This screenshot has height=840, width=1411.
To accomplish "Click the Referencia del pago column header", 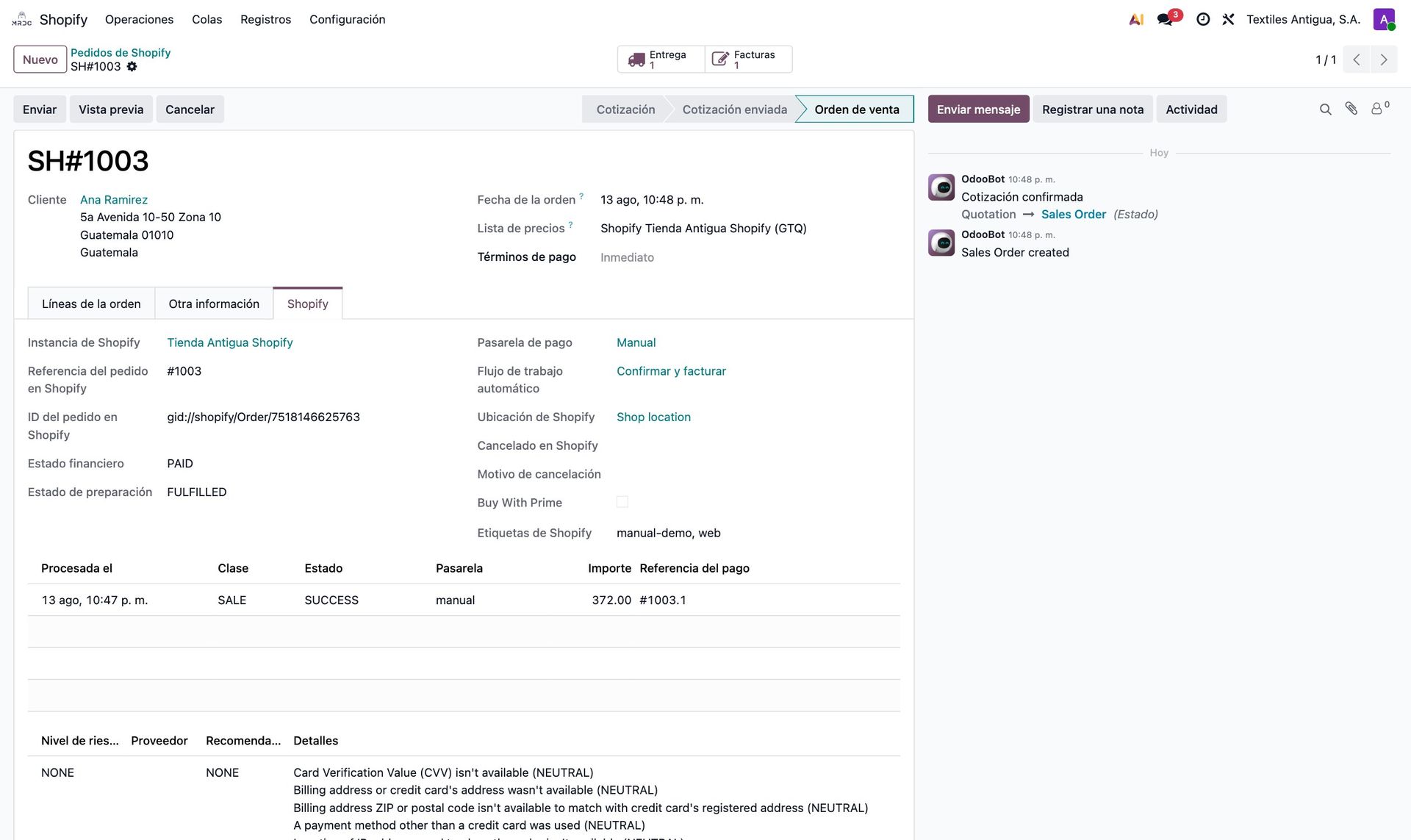I will 694,568.
